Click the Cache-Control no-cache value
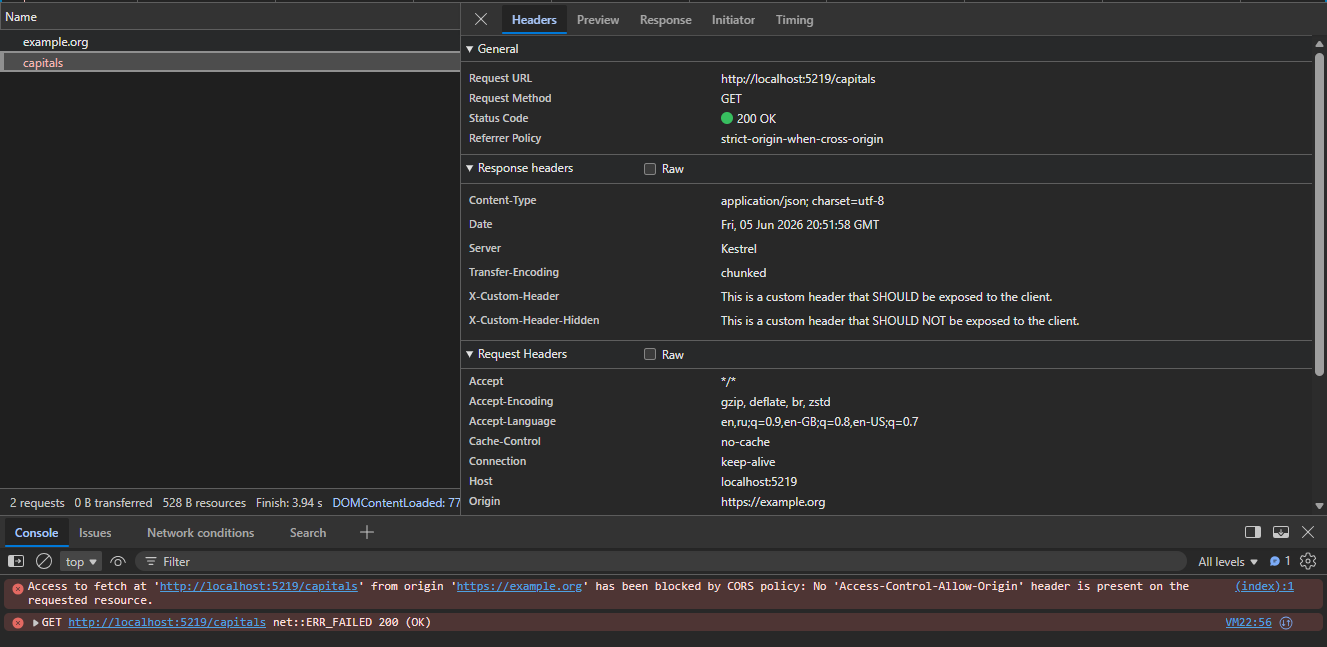1327x647 pixels. 745,442
